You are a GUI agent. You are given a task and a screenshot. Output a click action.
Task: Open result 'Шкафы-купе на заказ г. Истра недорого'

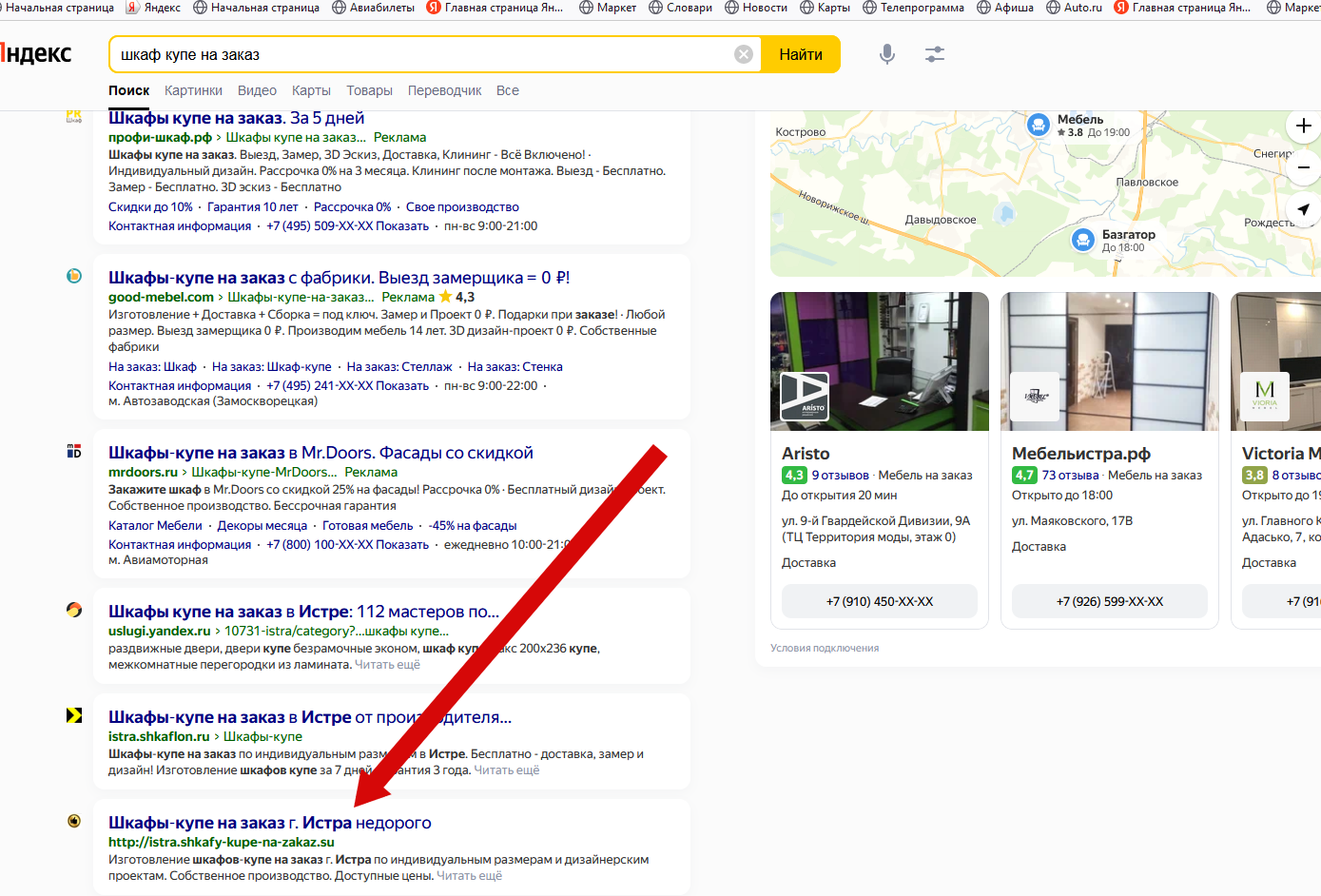pos(270,823)
